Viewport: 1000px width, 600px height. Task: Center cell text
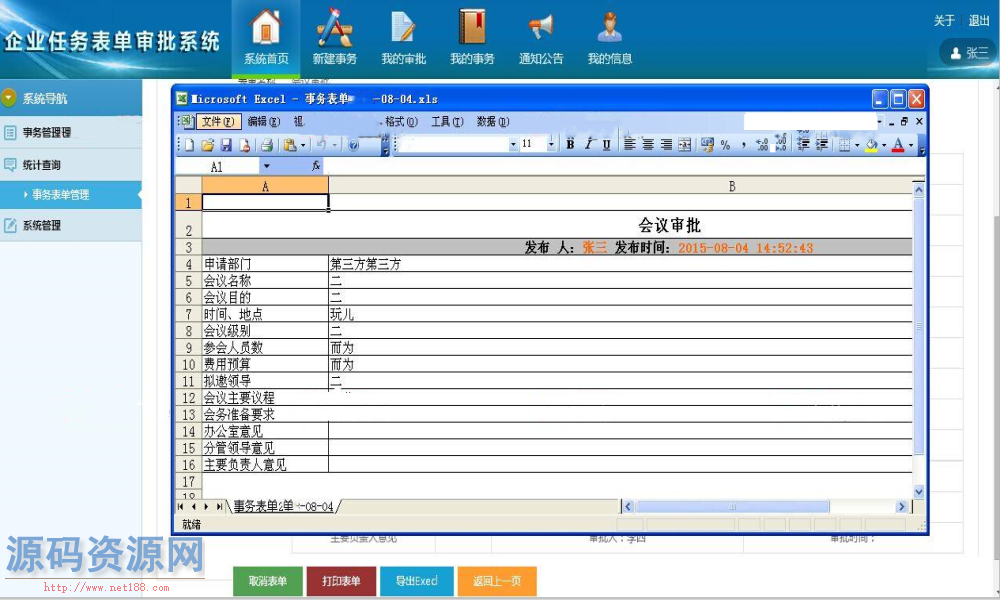click(648, 145)
